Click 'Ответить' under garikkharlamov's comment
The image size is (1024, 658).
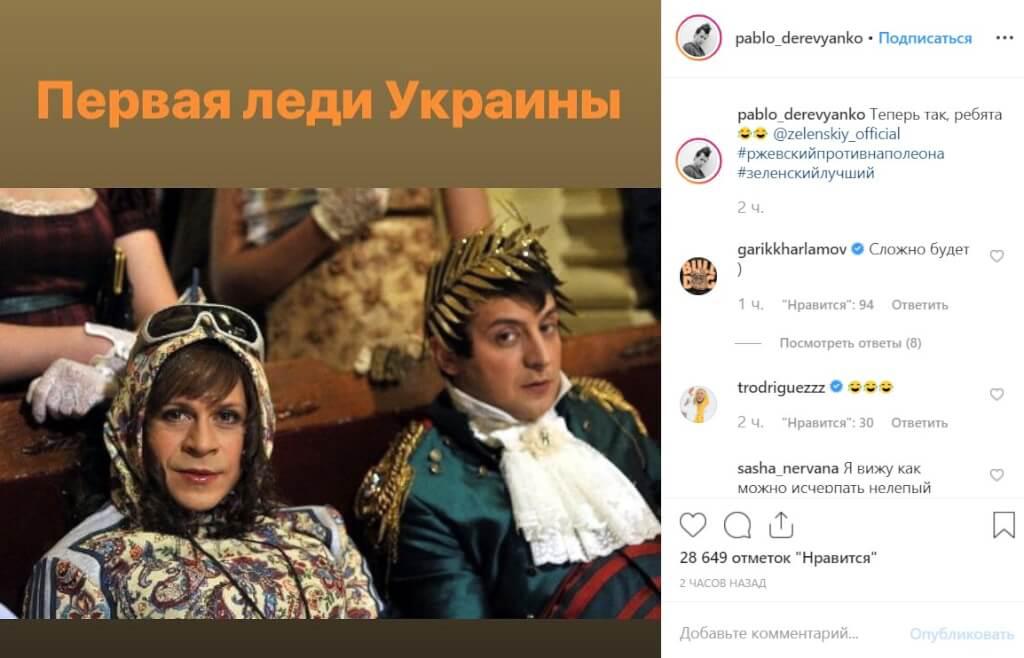[x=920, y=305]
